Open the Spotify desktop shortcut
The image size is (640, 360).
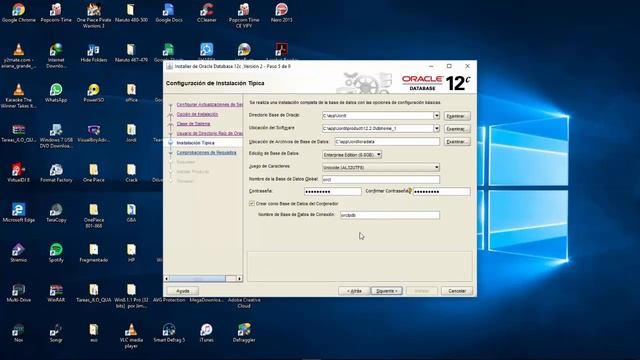pyautogui.click(x=56, y=252)
